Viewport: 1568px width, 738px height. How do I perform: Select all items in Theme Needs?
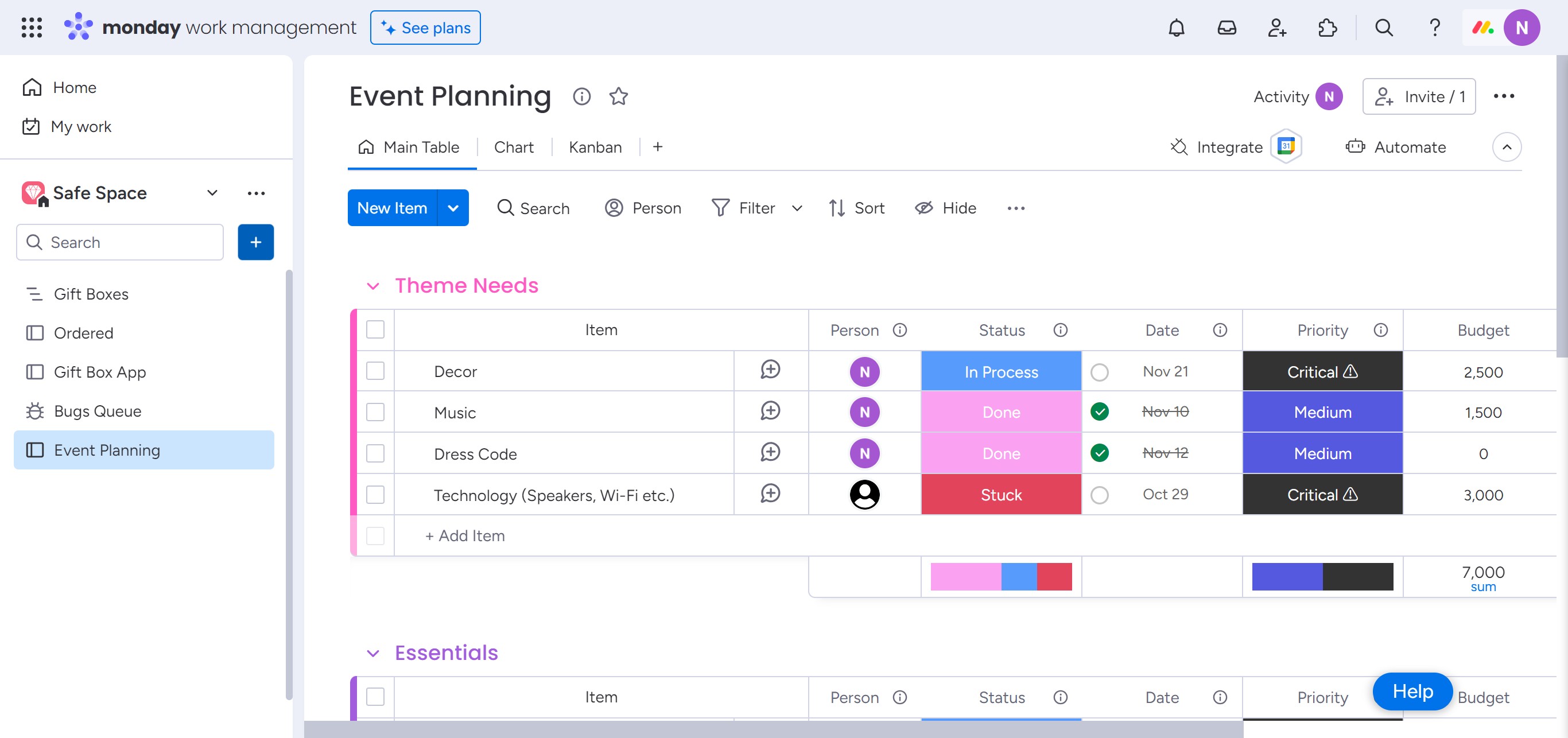tap(375, 330)
